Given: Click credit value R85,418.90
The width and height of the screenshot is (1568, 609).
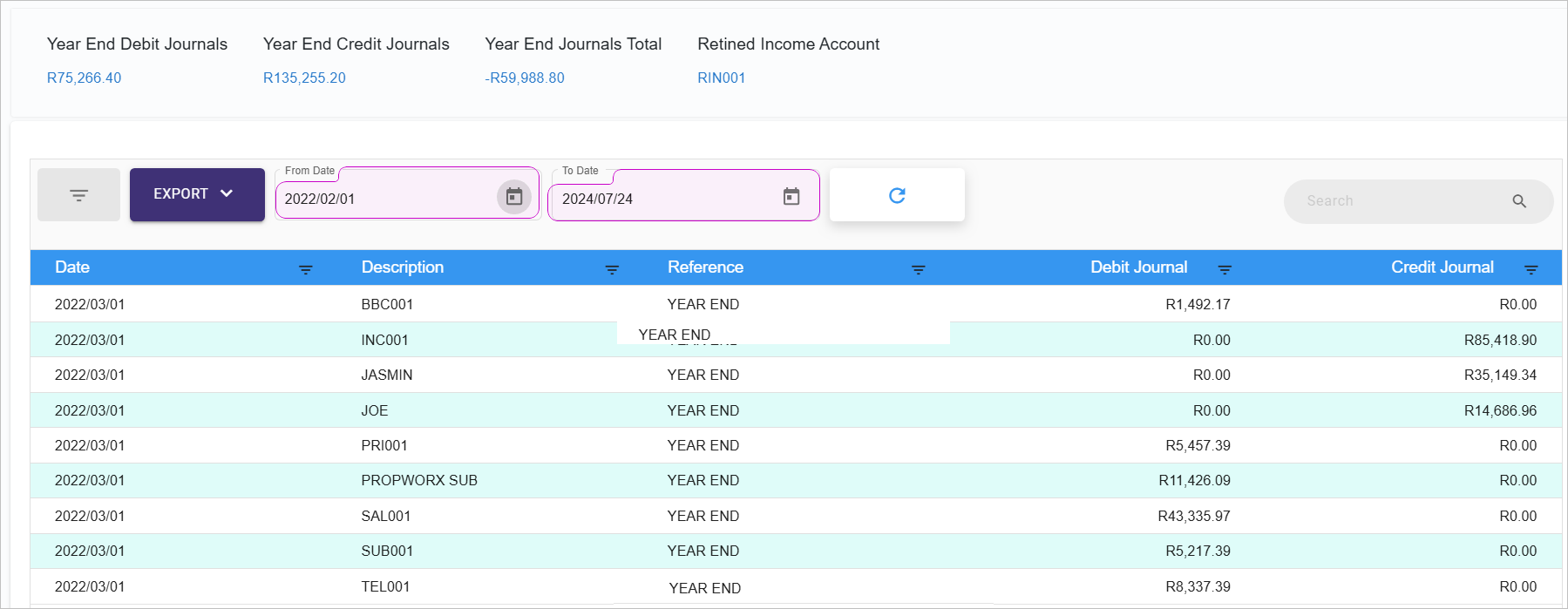Looking at the screenshot, I should tap(1500, 340).
